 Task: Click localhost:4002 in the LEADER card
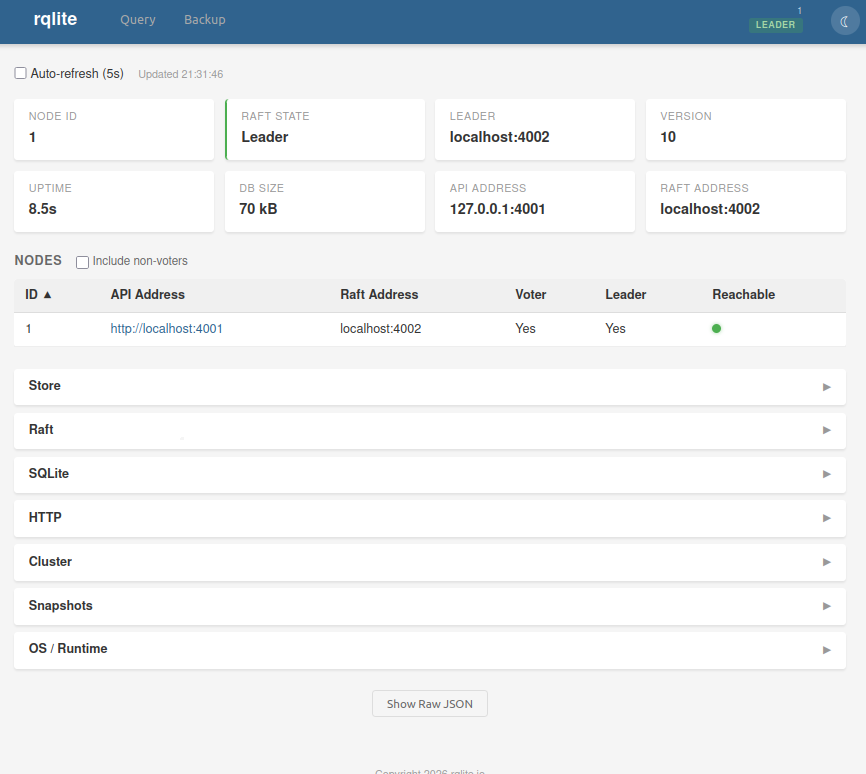(499, 137)
